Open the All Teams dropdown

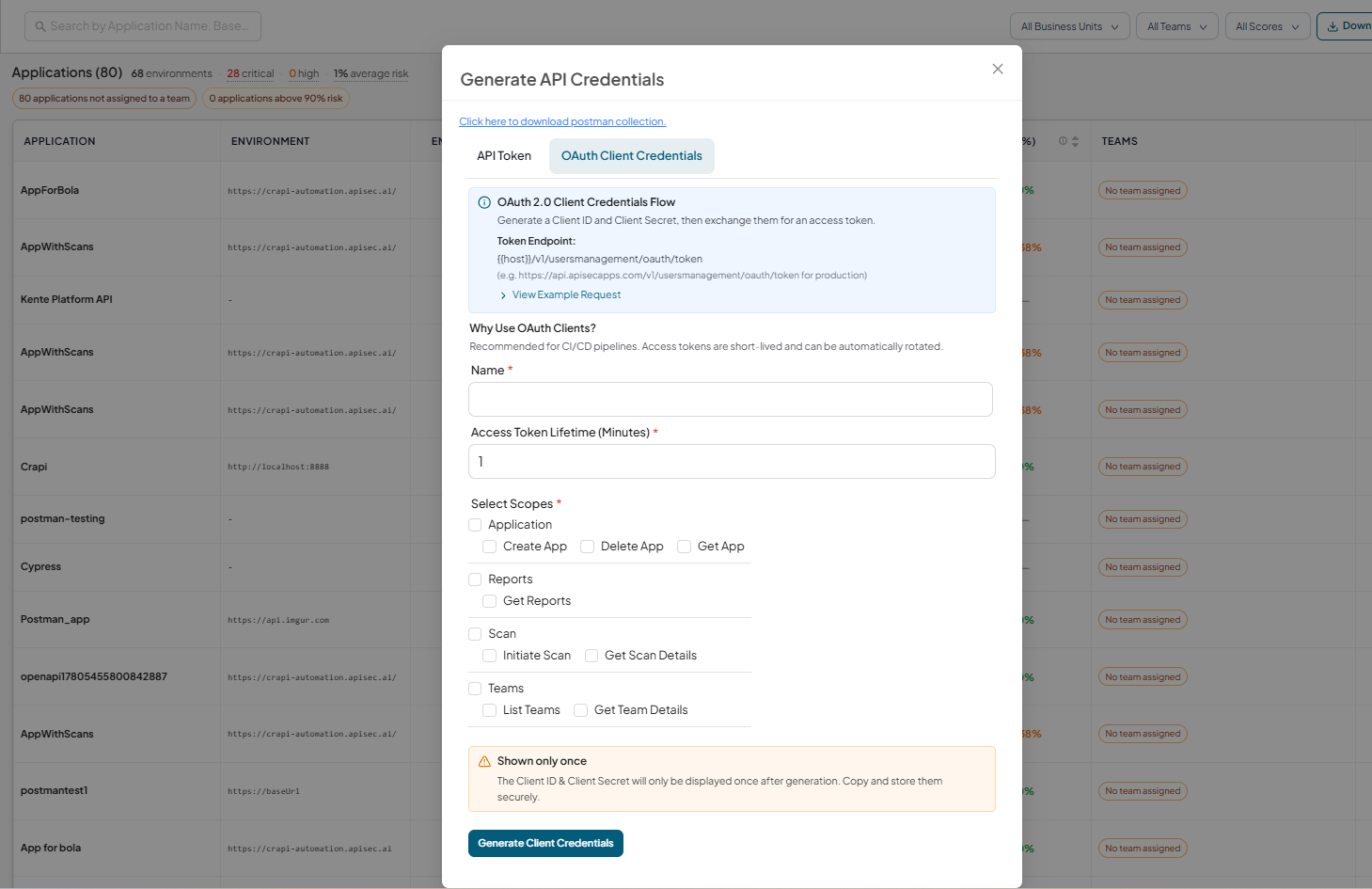[x=1176, y=26]
